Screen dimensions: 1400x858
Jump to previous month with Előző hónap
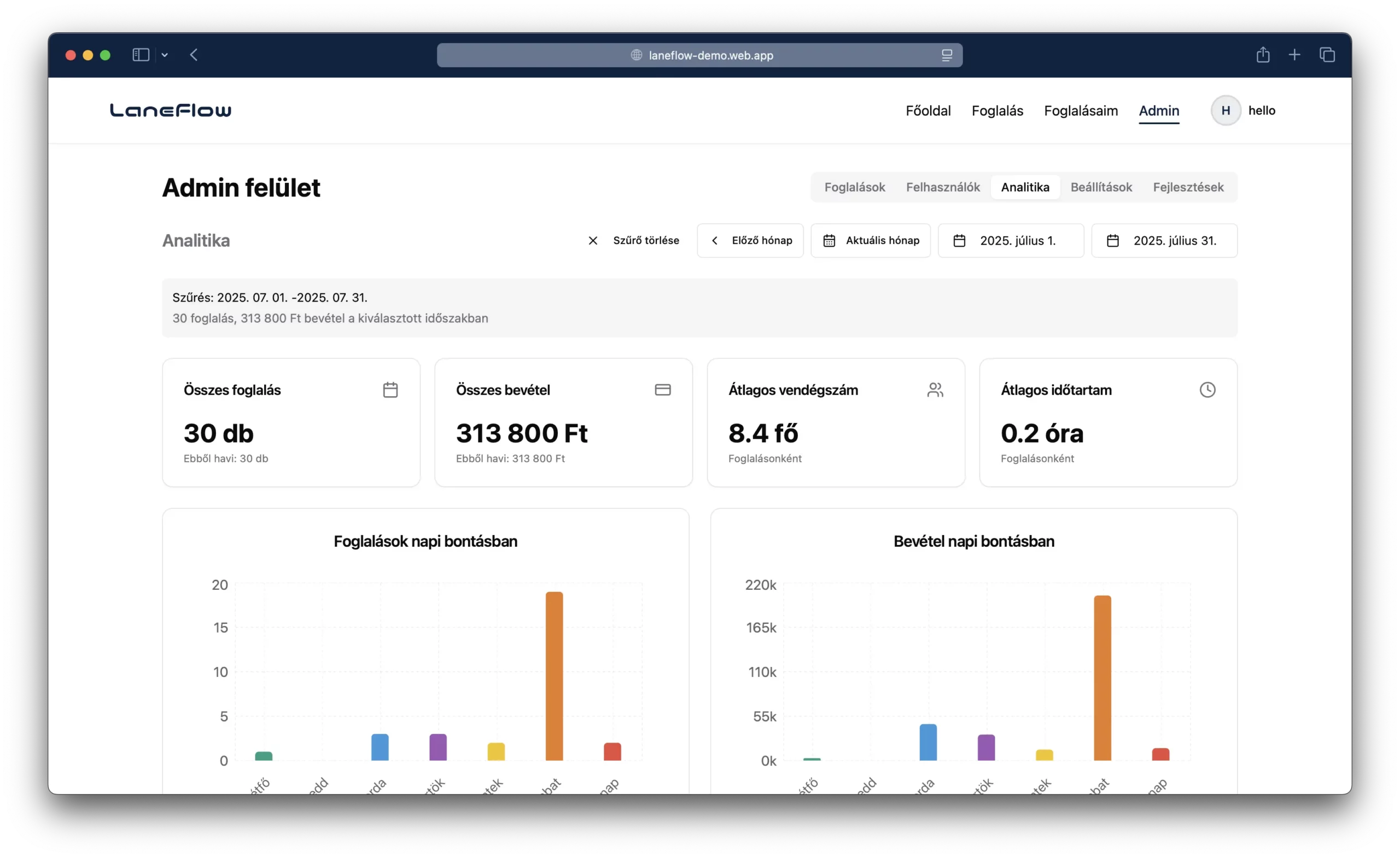tap(749, 241)
